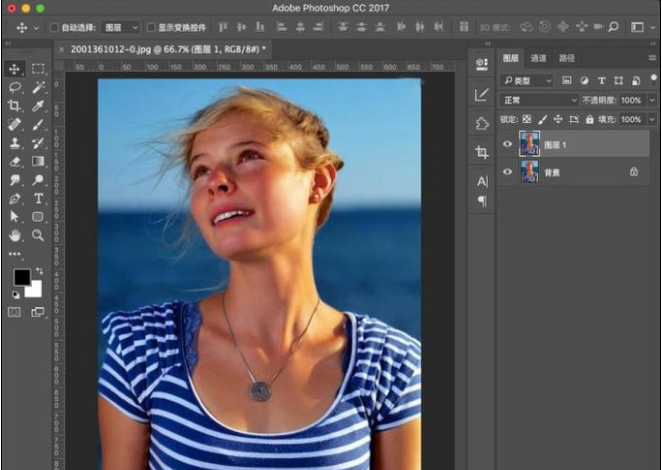
Task: Enable the 自动选择 checkbox
Action: click(54, 28)
